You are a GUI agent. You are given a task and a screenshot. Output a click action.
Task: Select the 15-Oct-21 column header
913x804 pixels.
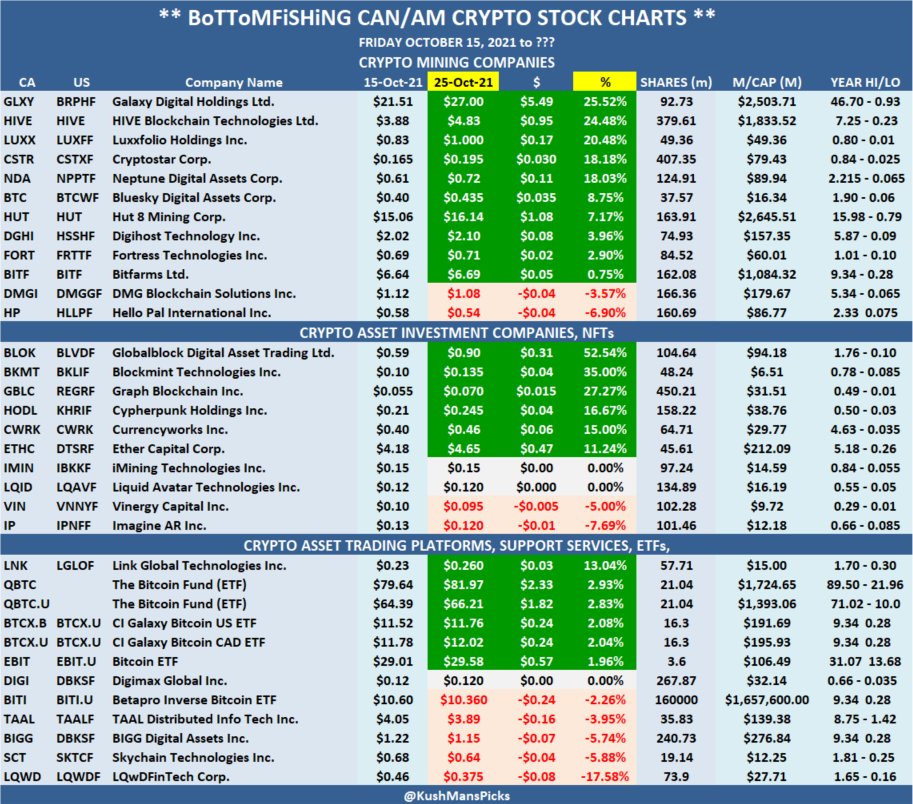click(393, 83)
